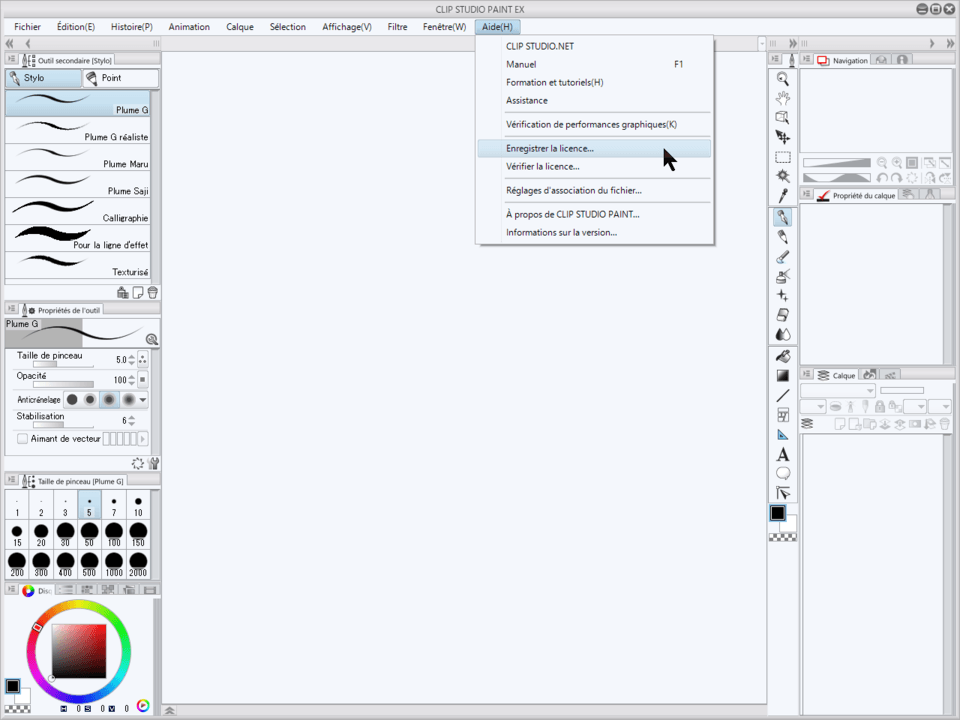Select the Fill bucket tool
Image resolution: width=960 pixels, height=720 pixels.
tap(782, 356)
